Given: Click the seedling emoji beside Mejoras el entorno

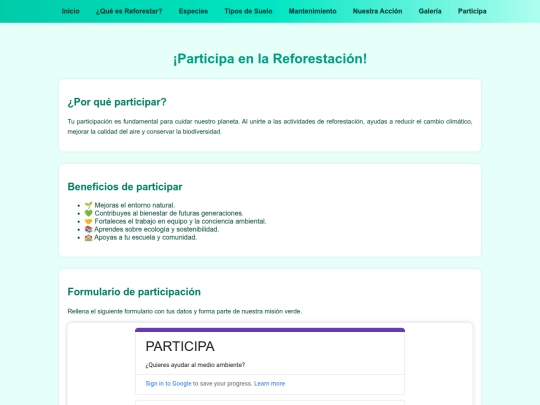Looking at the screenshot, I should point(89,205).
